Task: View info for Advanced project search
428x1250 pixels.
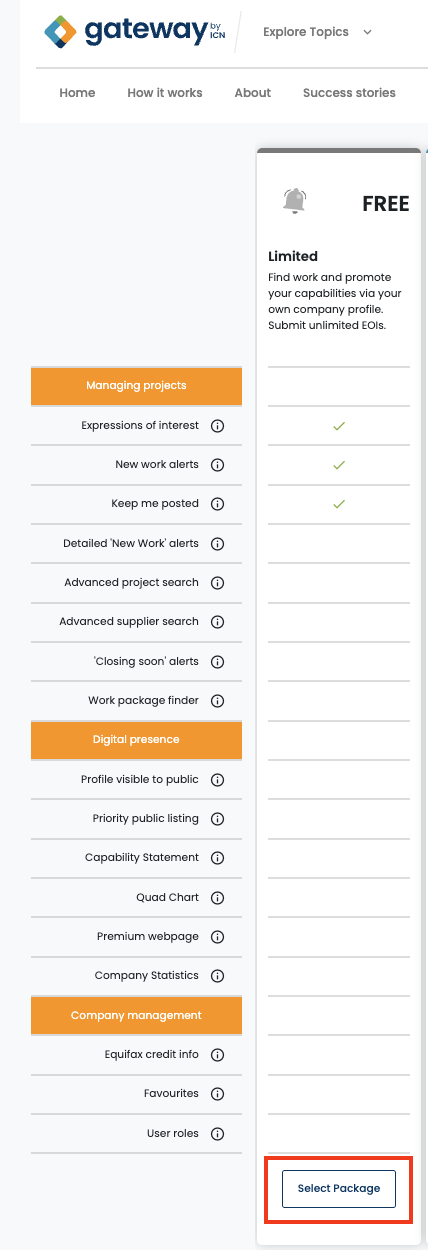Action: click(x=217, y=583)
